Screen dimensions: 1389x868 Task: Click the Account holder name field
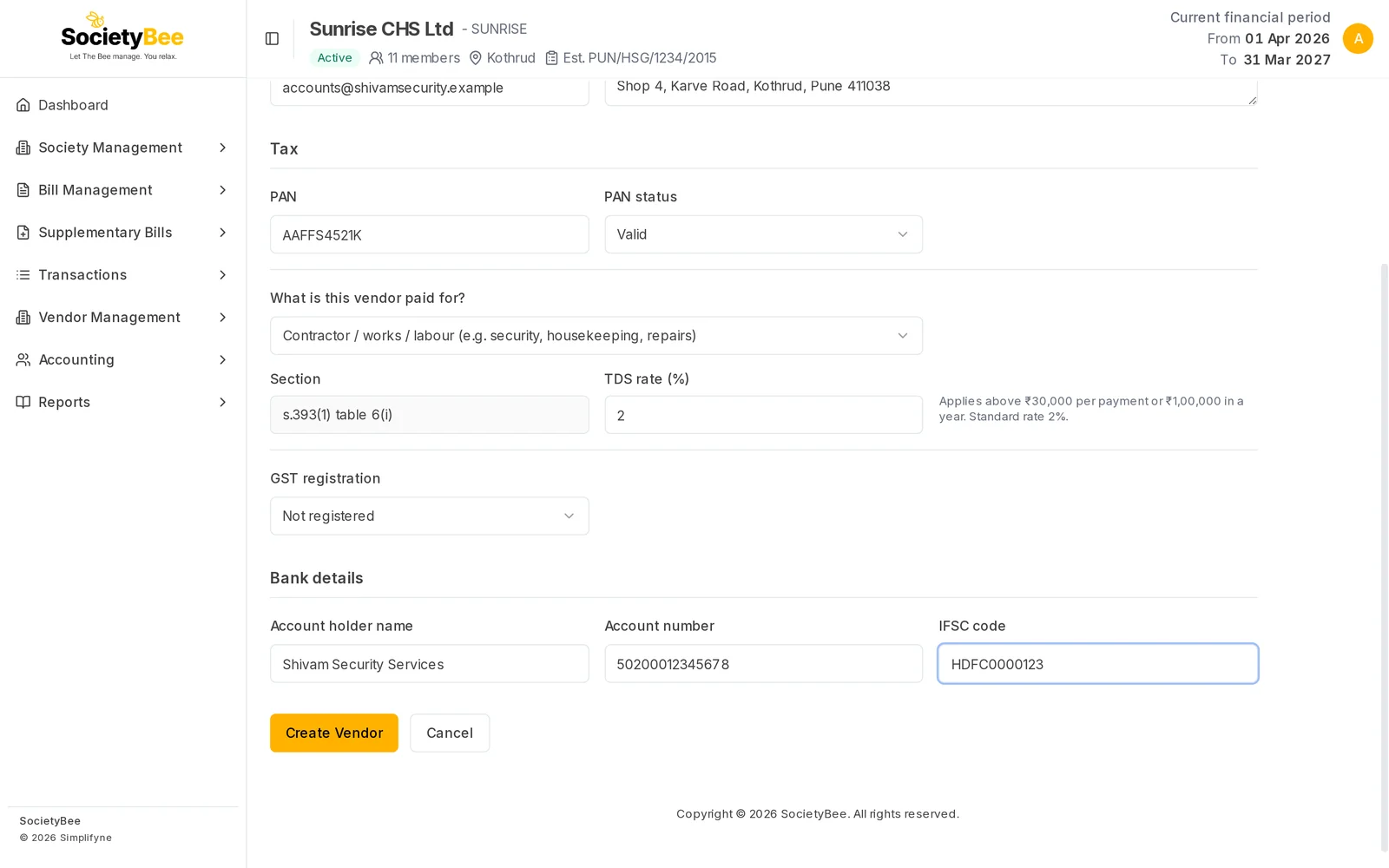[x=430, y=664]
